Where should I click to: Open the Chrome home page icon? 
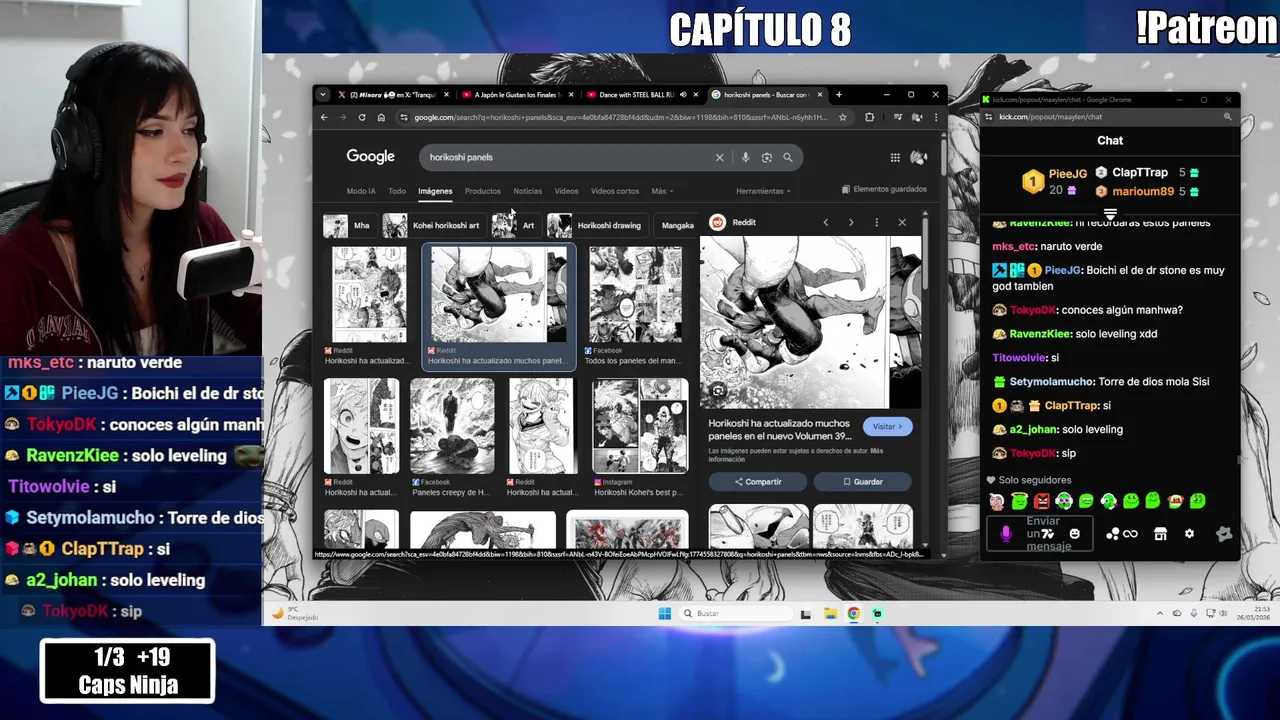click(x=381, y=117)
